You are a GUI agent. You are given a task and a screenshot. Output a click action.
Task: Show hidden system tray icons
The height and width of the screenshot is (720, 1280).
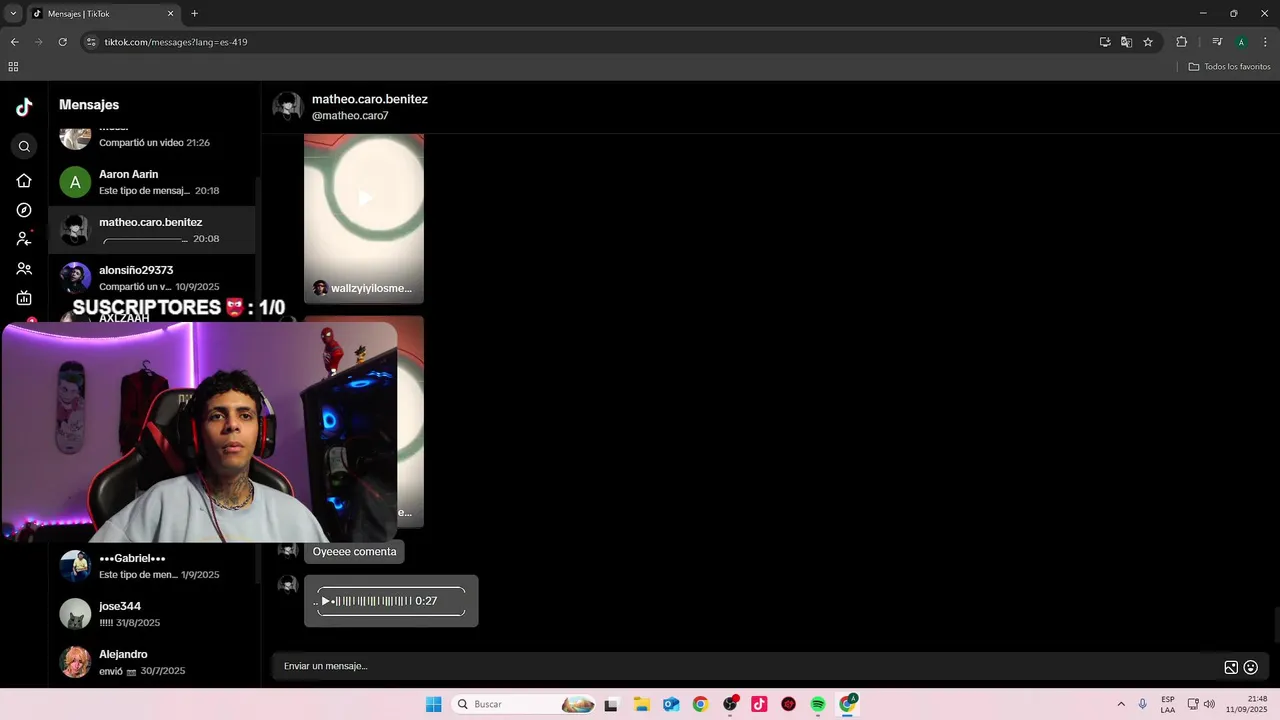(x=1121, y=705)
